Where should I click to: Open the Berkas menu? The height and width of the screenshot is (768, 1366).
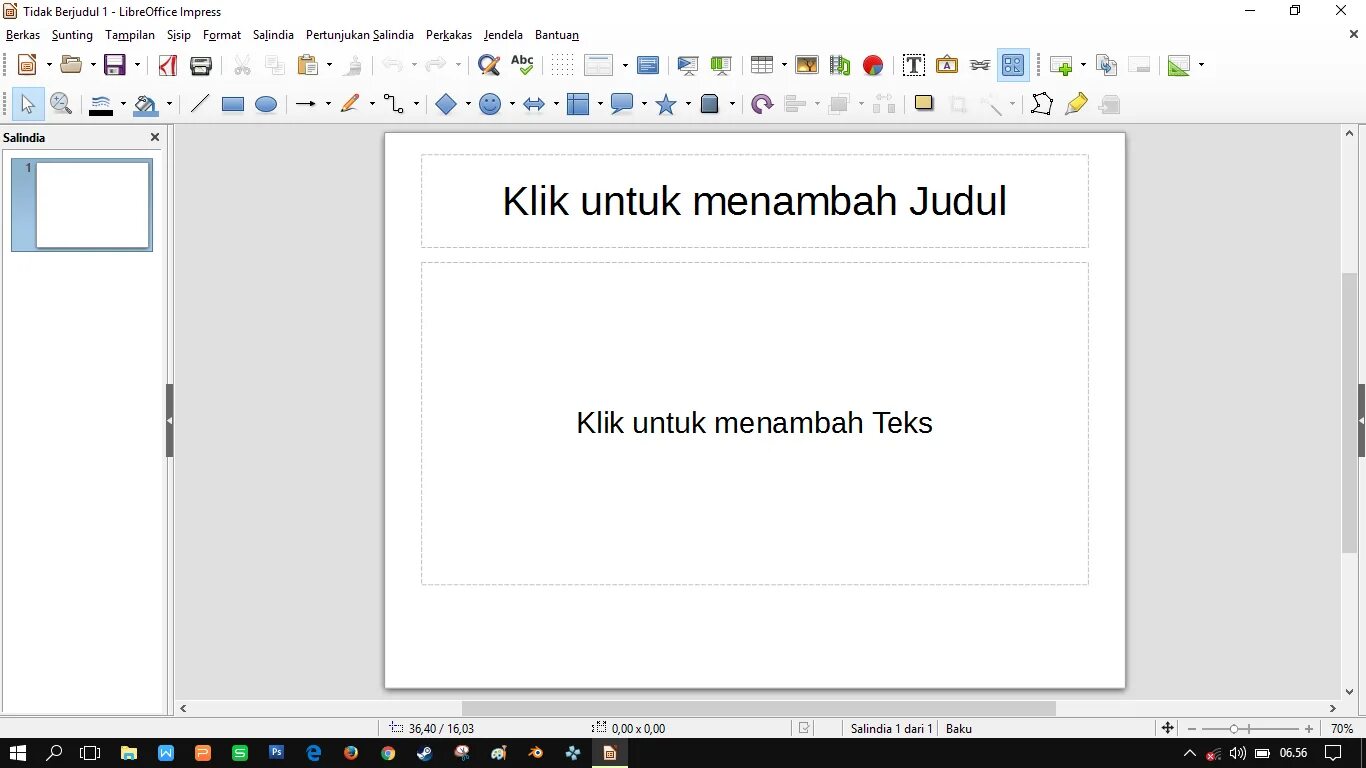pyautogui.click(x=23, y=35)
